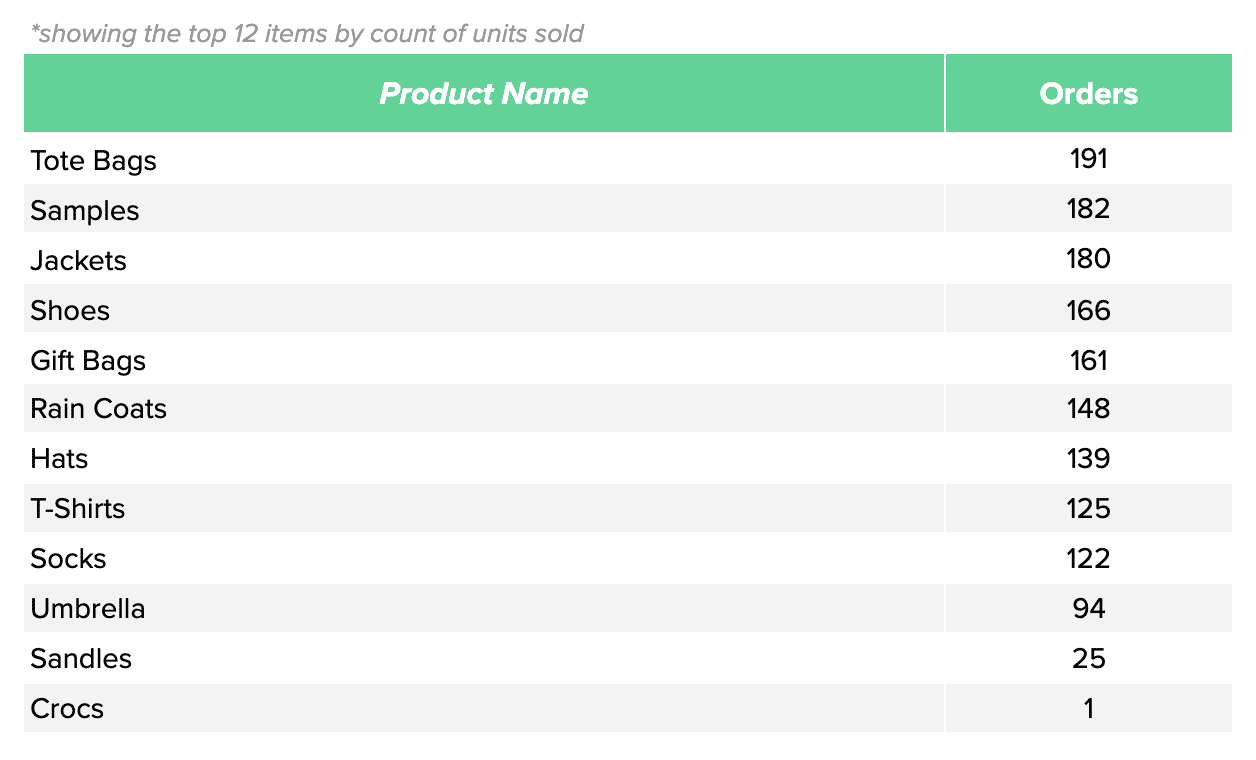Select the T-Shirts row label
The image size is (1256, 760).
tap(78, 508)
